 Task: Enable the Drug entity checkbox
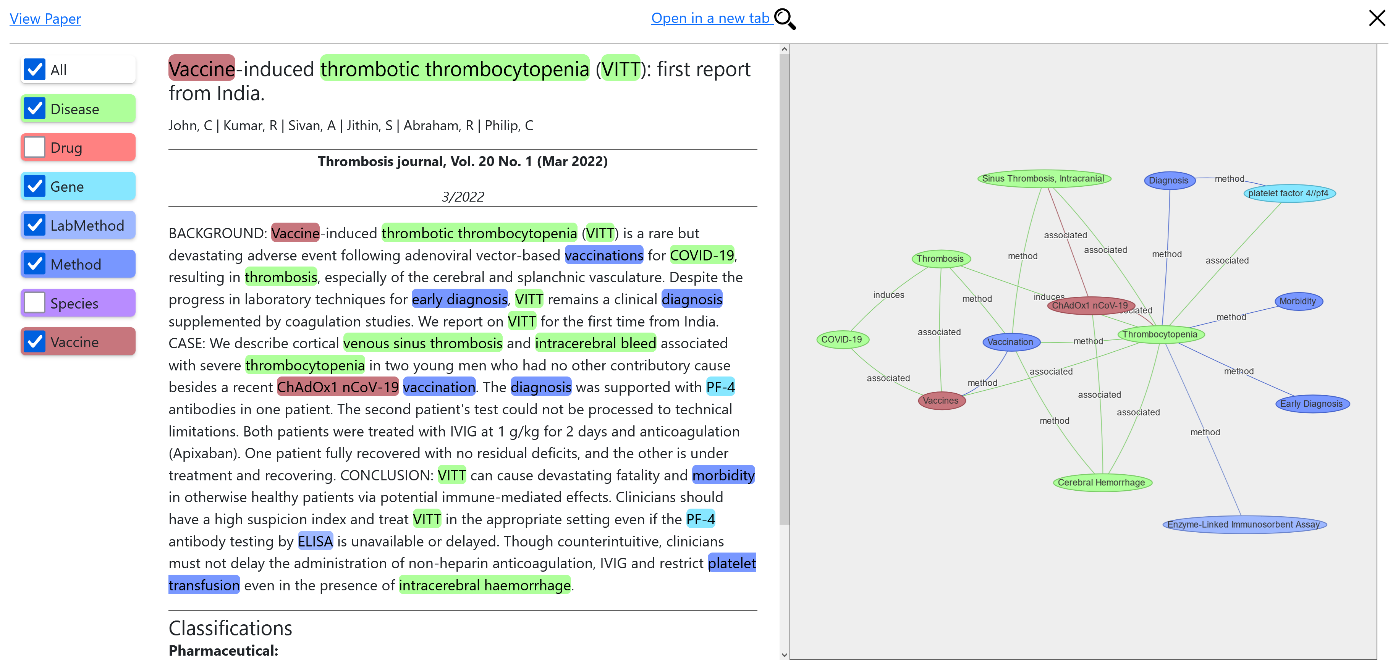[35, 147]
